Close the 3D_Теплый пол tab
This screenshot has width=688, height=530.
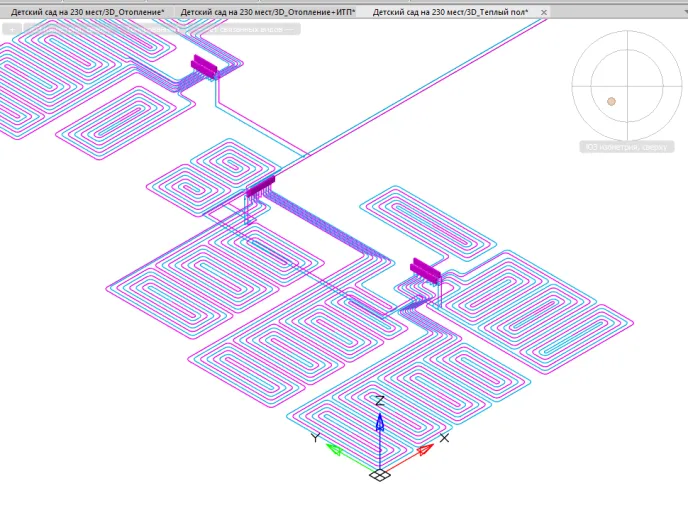(544, 12)
